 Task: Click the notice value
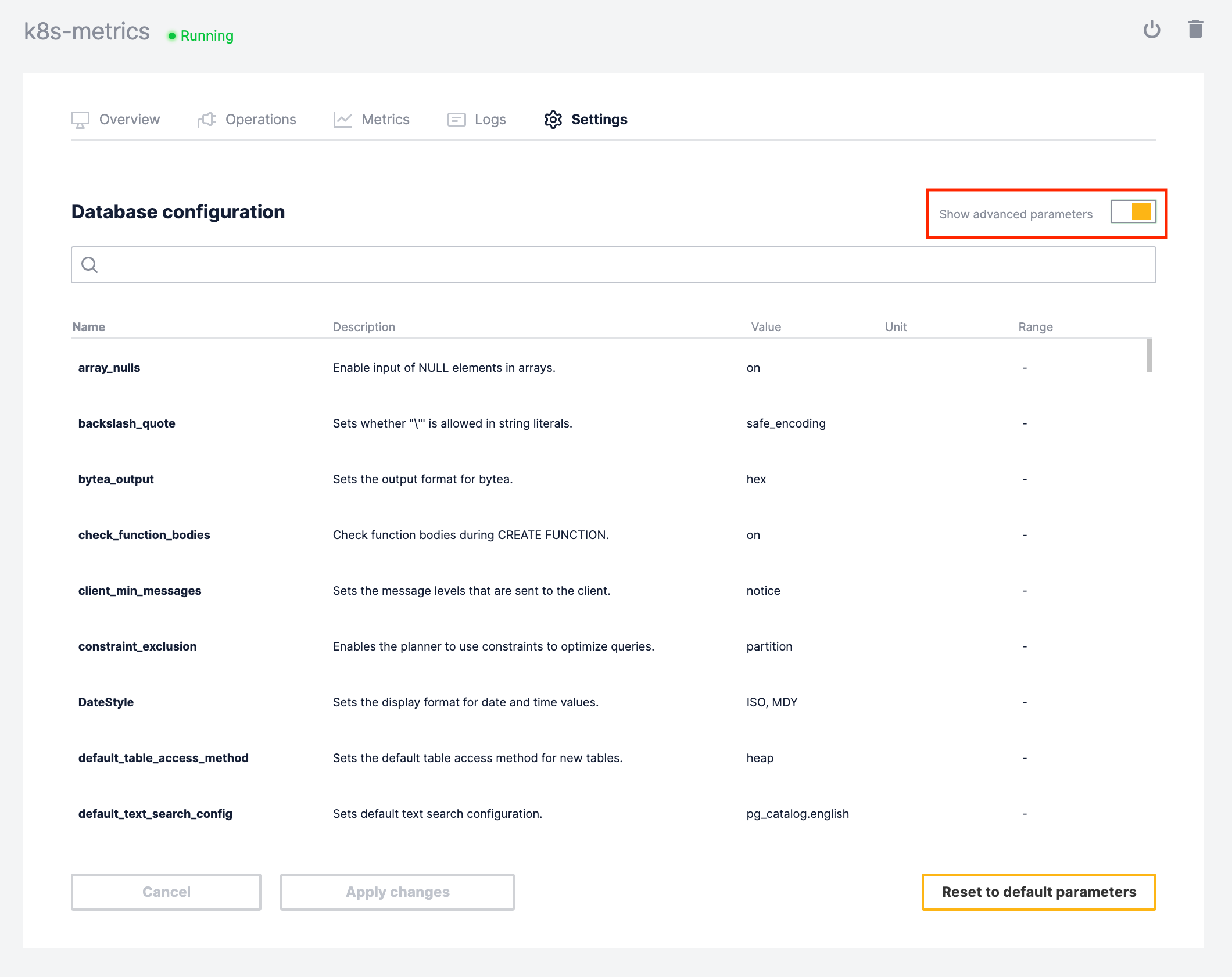pyautogui.click(x=763, y=591)
